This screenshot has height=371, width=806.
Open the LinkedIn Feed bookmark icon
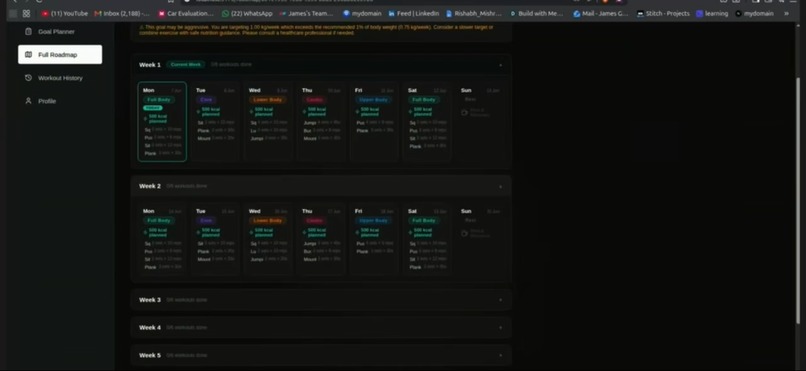[x=392, y=14]
